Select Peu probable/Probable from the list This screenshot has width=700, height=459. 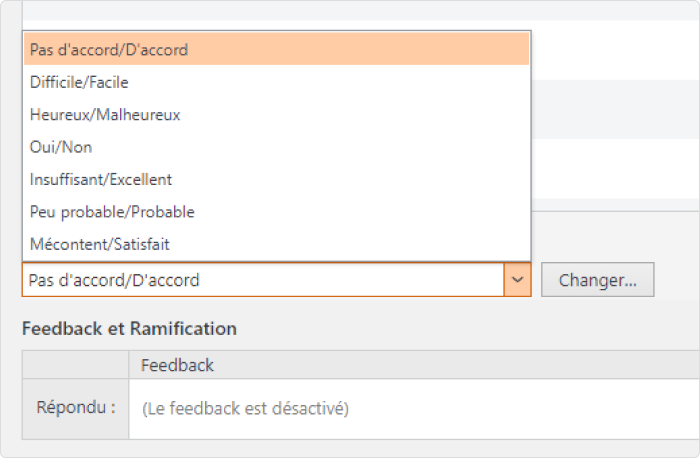pos(112,212)
